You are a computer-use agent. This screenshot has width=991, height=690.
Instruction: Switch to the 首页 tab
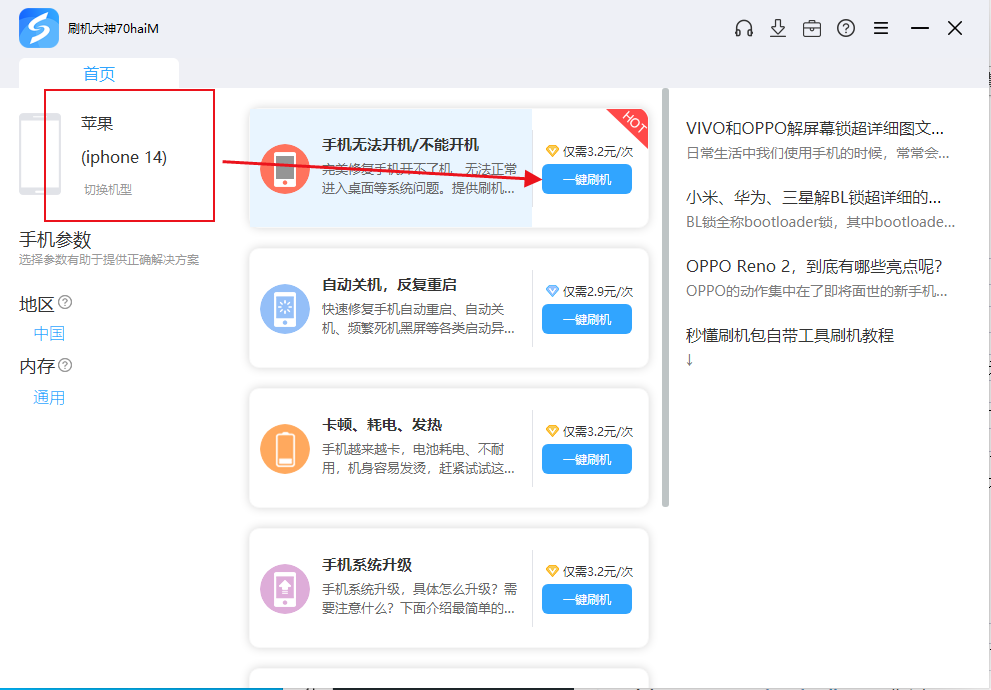click(99, 74)
